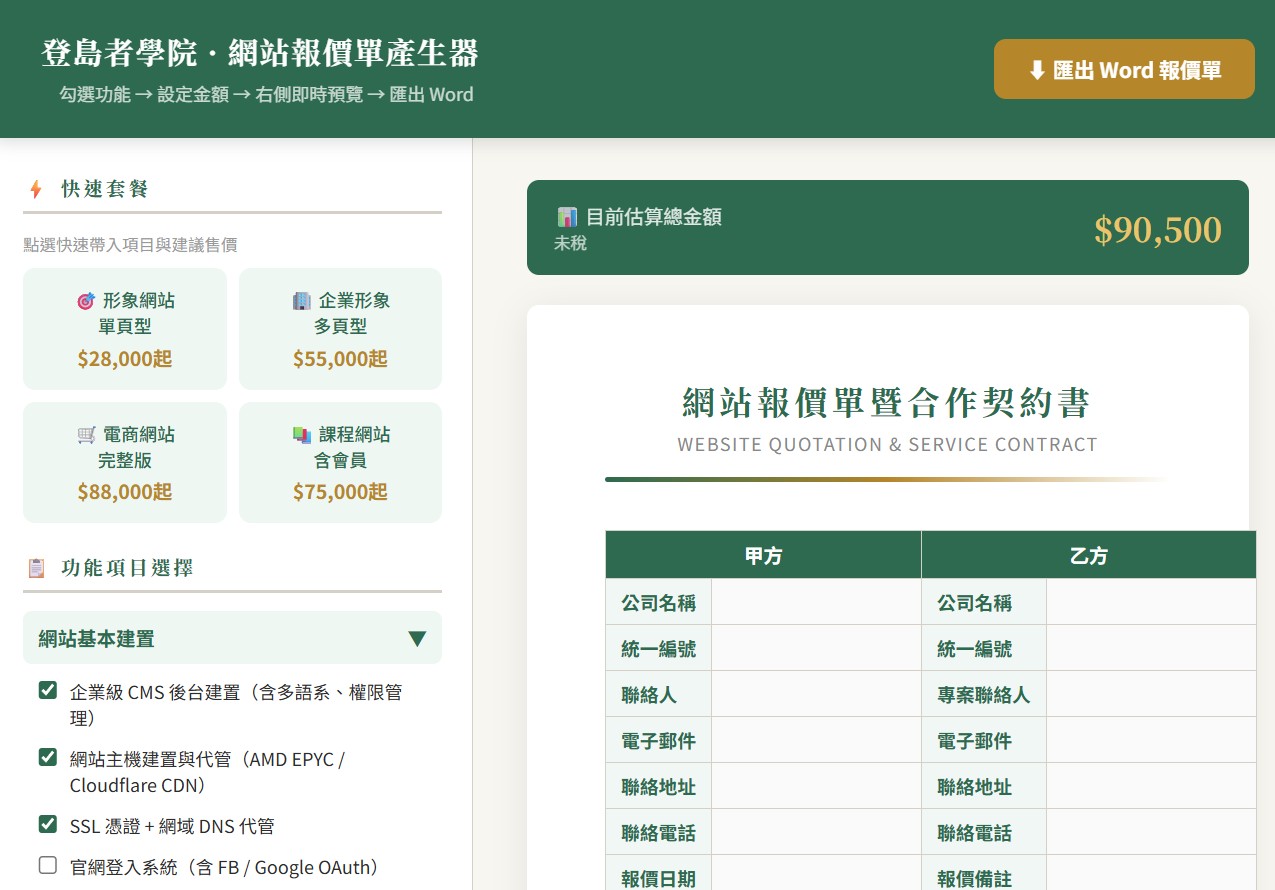The height and width of the screenshot is (890, 1275).
Task: Click the bar chart icon near 目前估算總金額
Action: [567, 217]
